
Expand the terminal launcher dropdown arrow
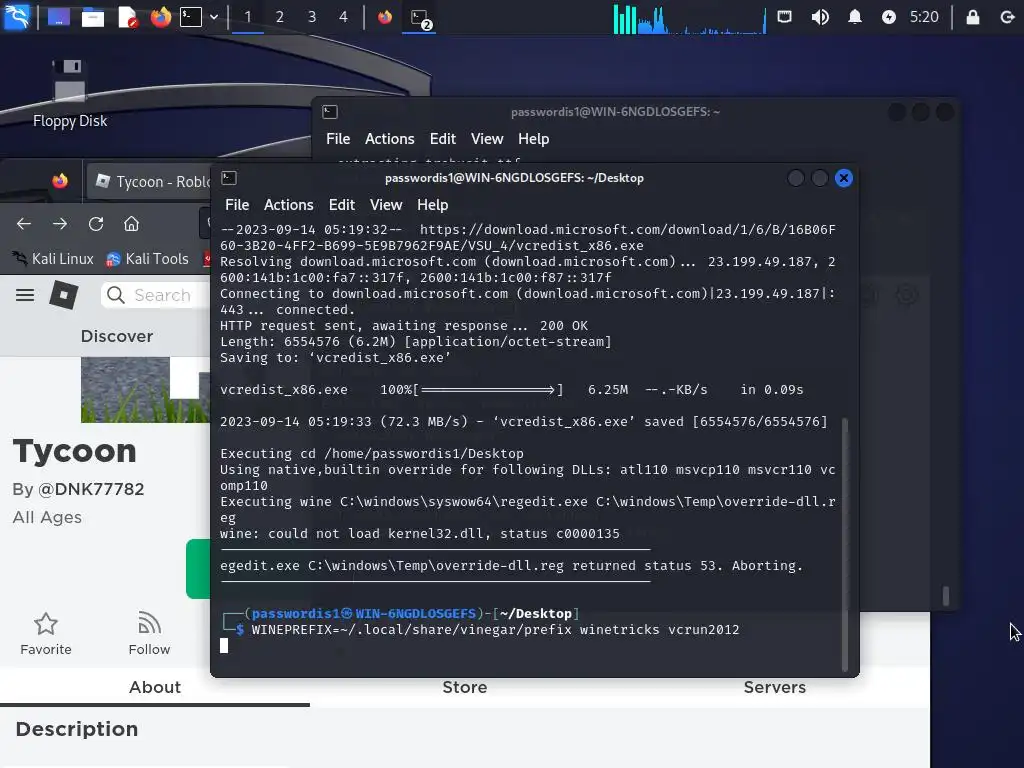pyautogui.click(x=214, y=17)
